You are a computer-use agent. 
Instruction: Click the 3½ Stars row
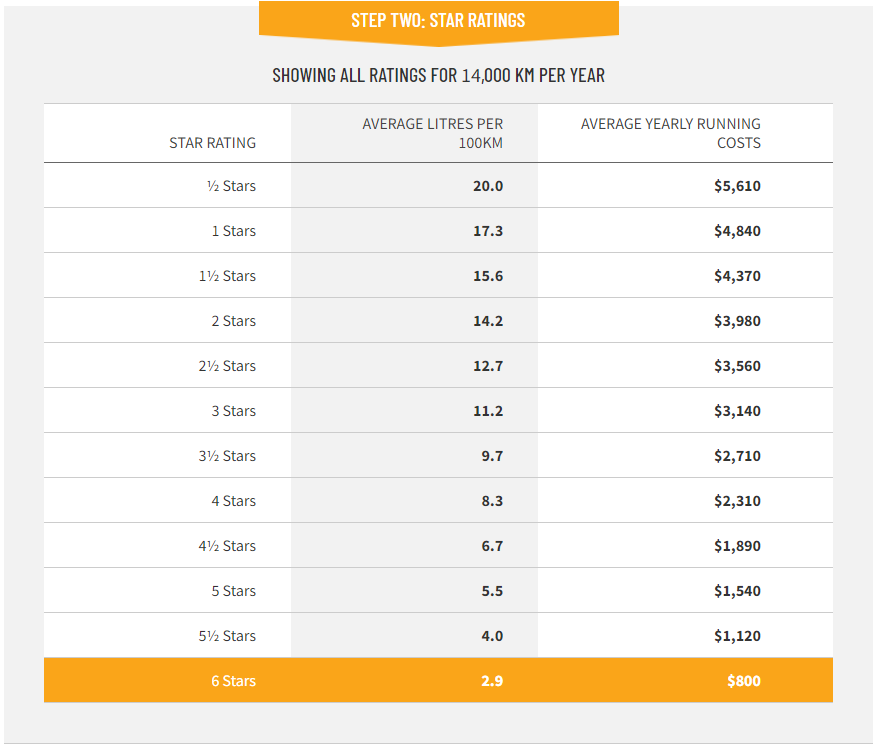(438, 455)
